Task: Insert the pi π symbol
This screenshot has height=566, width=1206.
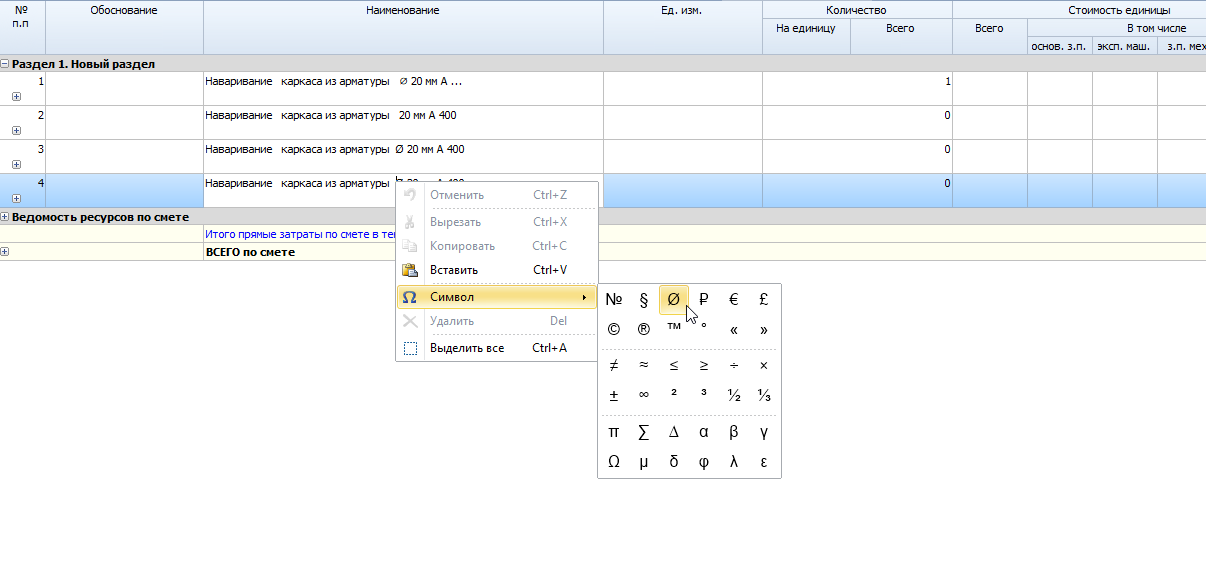Action: [614, 432]
